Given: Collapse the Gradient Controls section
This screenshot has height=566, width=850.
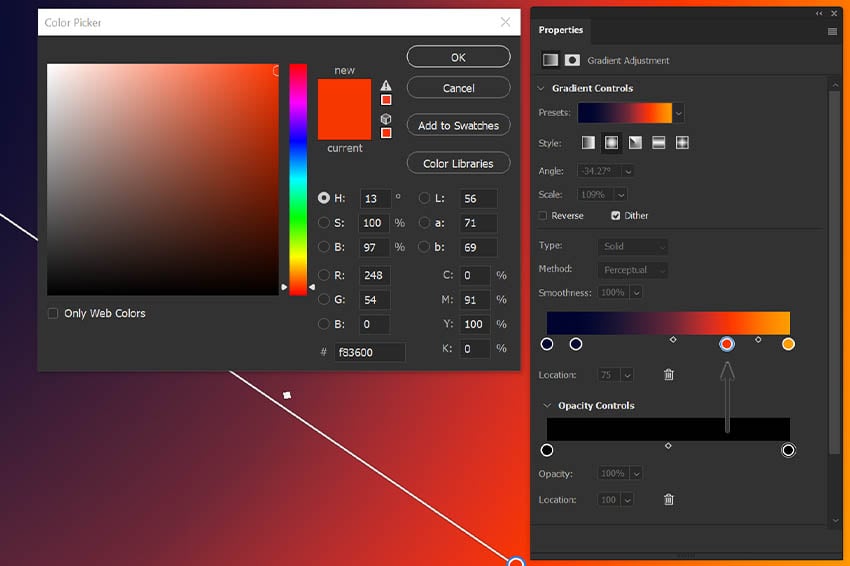Looking at the screenshot, I should click(541, 88).
